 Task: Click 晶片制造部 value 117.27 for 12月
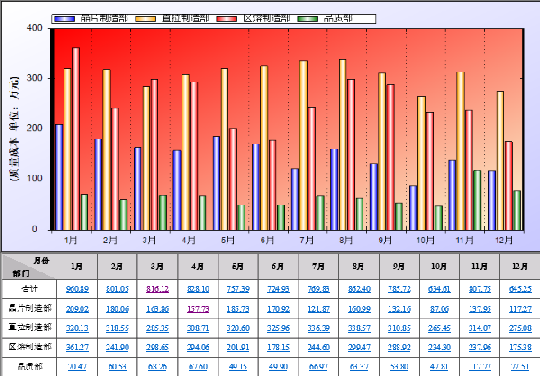[x=520, y=309]
